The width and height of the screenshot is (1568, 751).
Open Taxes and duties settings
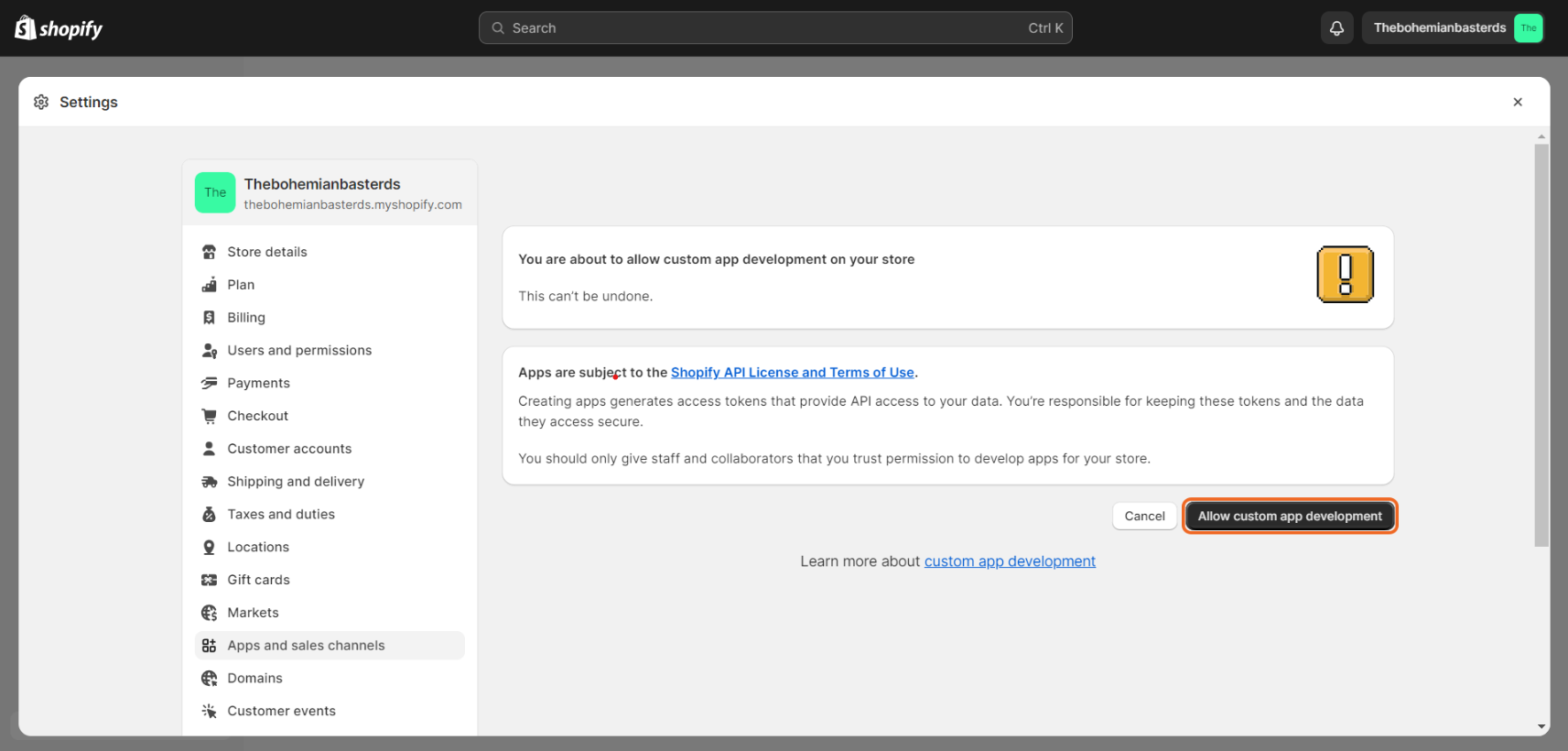pyautogui.click(x=330, y=515)
